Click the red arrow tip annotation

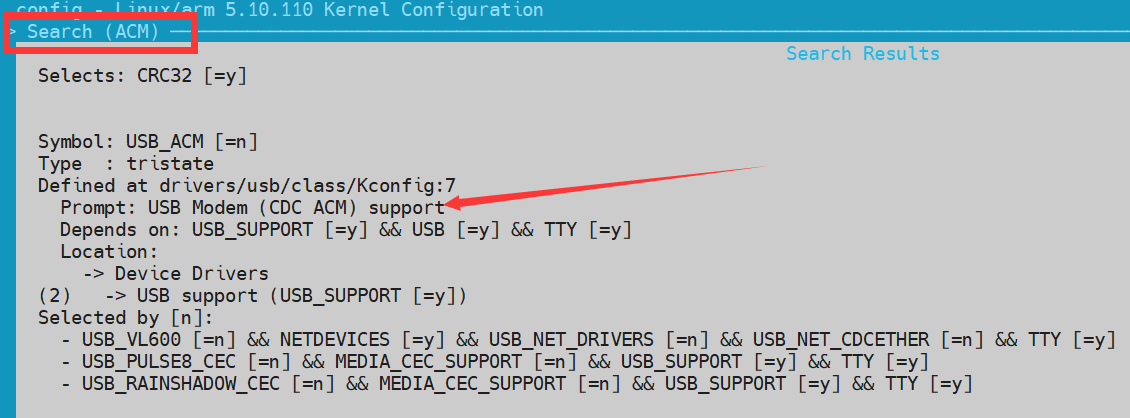[453, 205]
